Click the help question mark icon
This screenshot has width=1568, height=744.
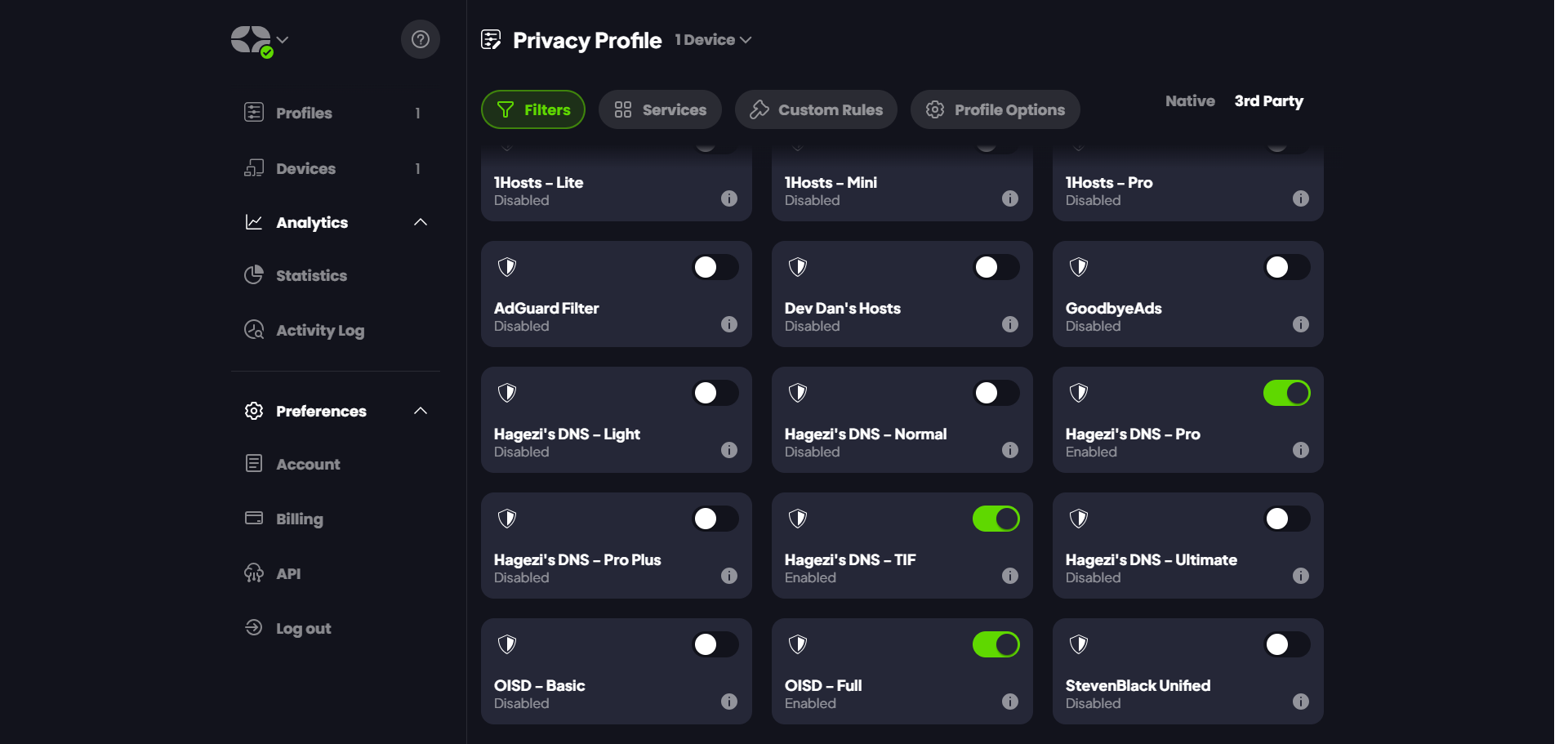pos(421,39)
